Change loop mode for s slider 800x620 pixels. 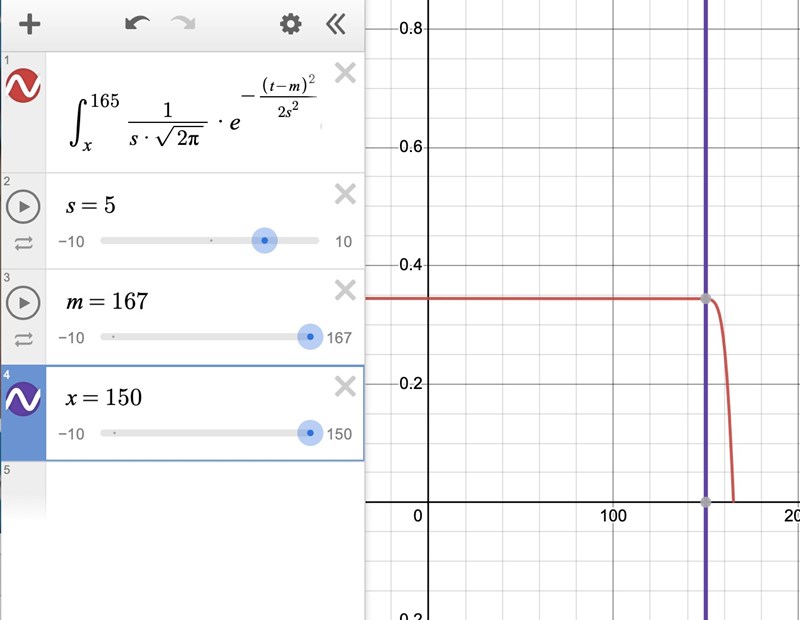point(23,242)
